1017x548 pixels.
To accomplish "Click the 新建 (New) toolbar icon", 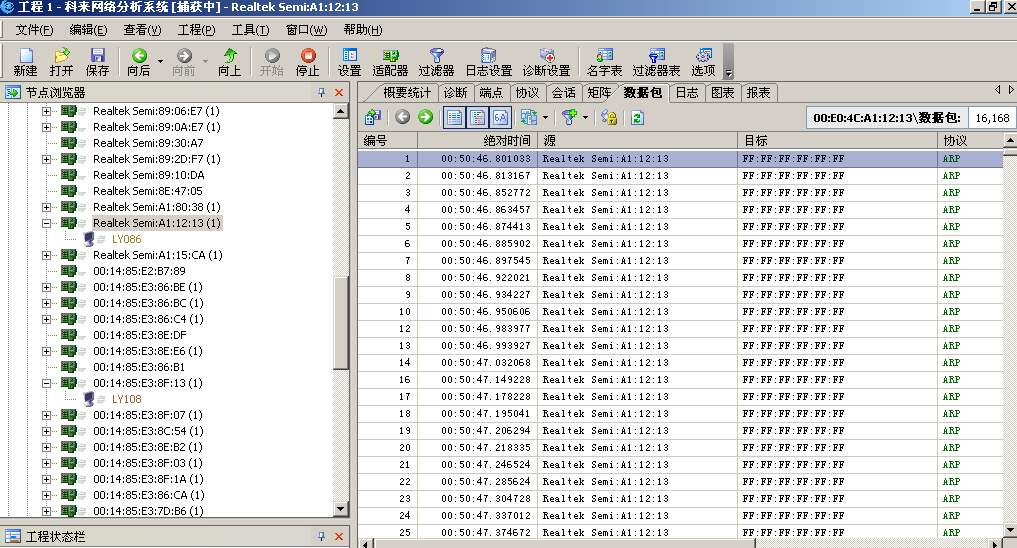I will (x=25, y=62).
